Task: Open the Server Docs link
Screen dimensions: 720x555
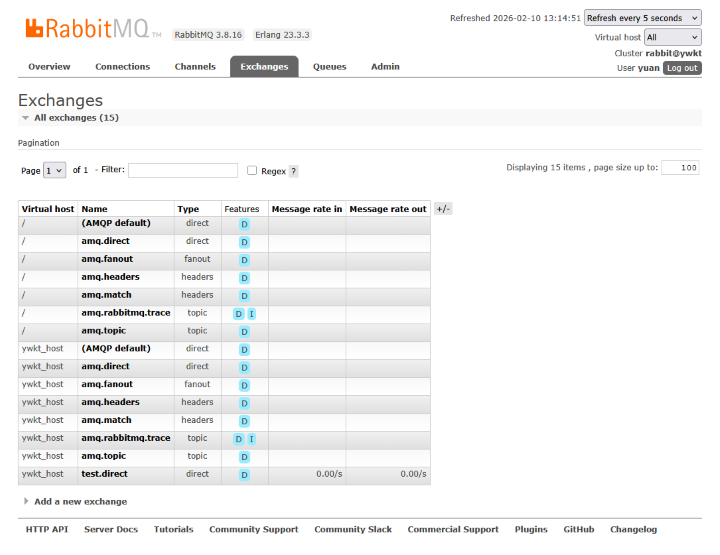Action: click(x=111, y=529)
